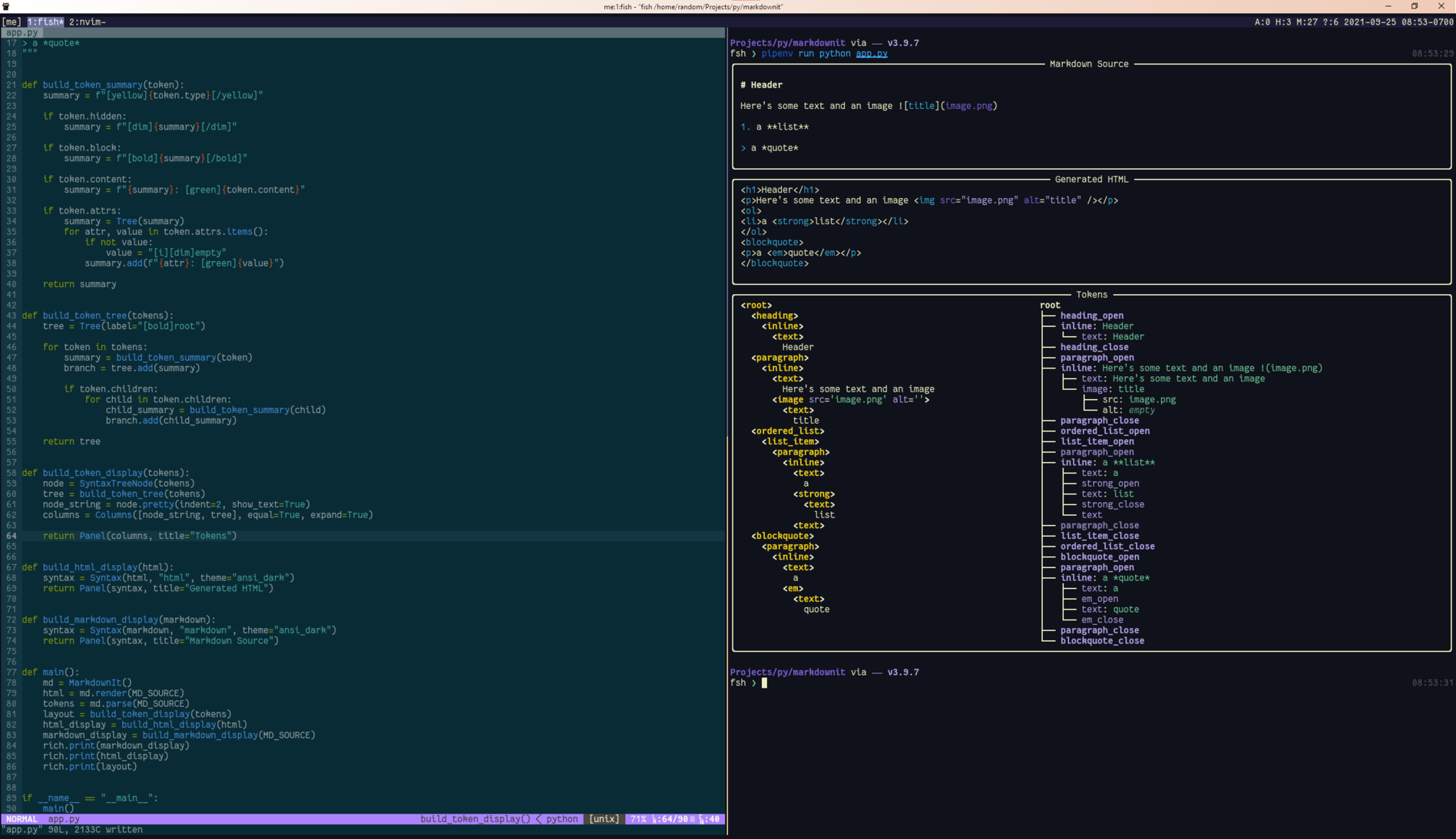Click the app.py buffer tab in nvim
The image size is (1456, 839).
[x=22, y=32]
